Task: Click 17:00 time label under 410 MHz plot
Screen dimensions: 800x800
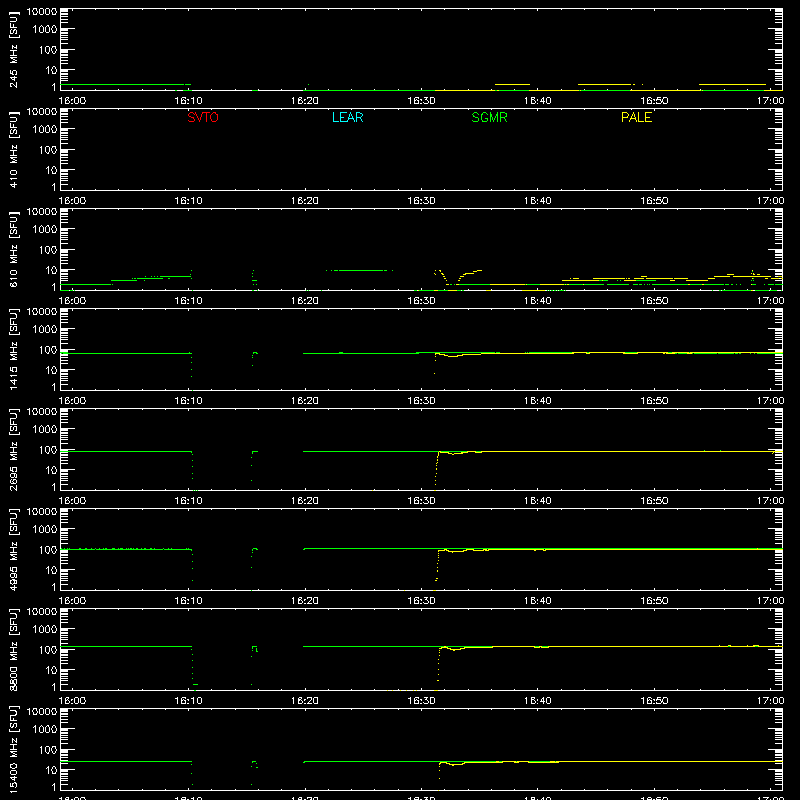Action: tap(770, 201)
